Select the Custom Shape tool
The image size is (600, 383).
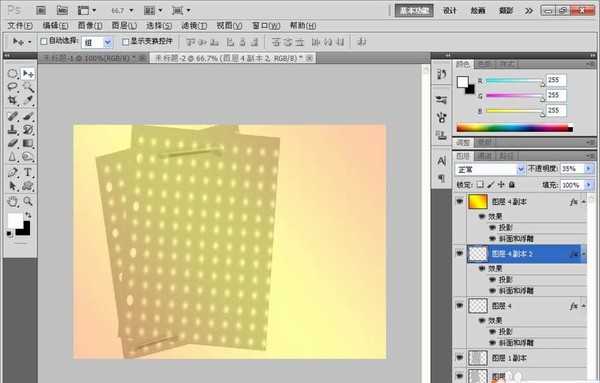pos(28,186)
